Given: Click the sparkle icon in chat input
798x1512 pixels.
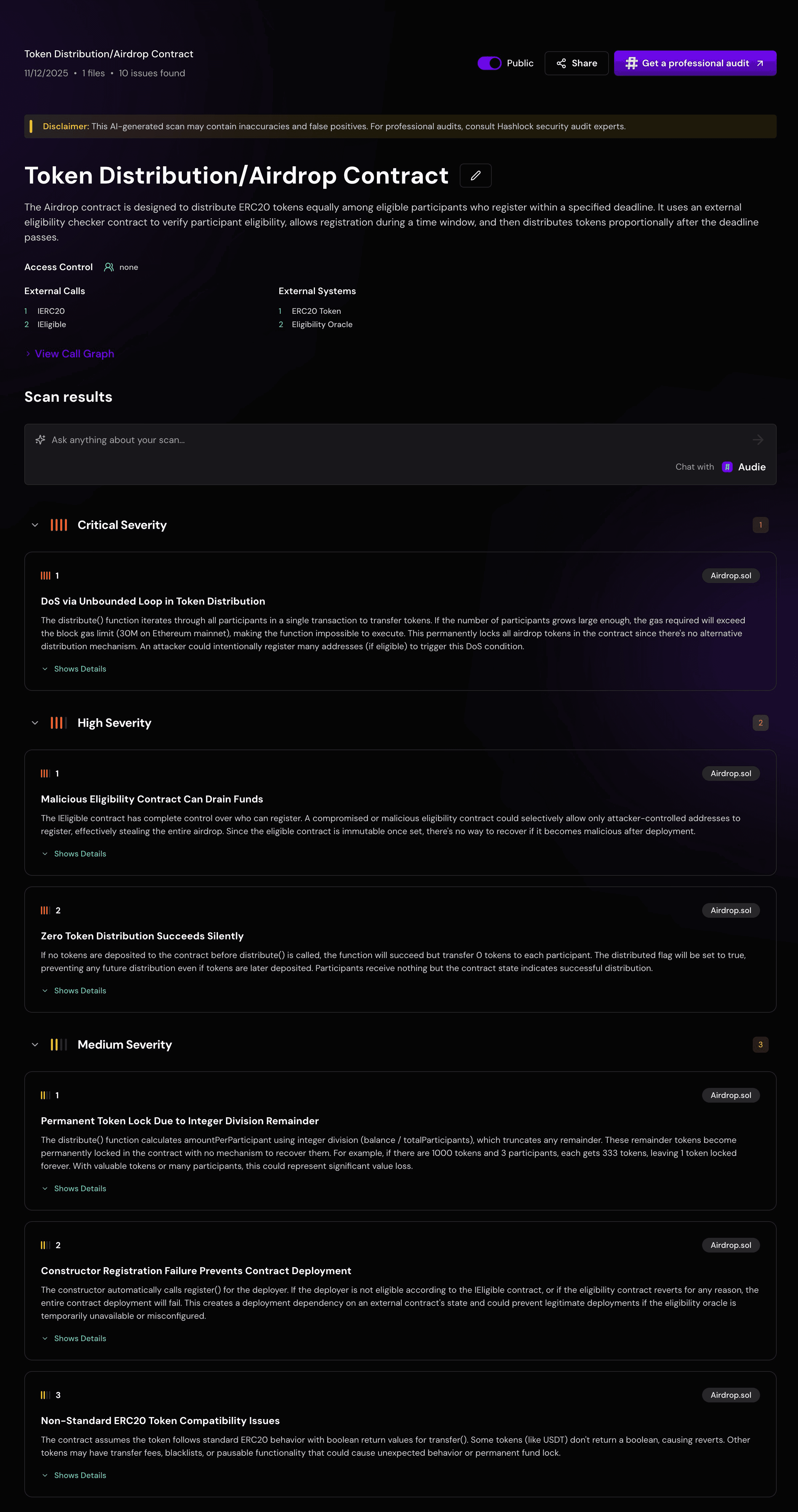Looking at the screenshot, I should pyautogui.click(x=41, y=440).
